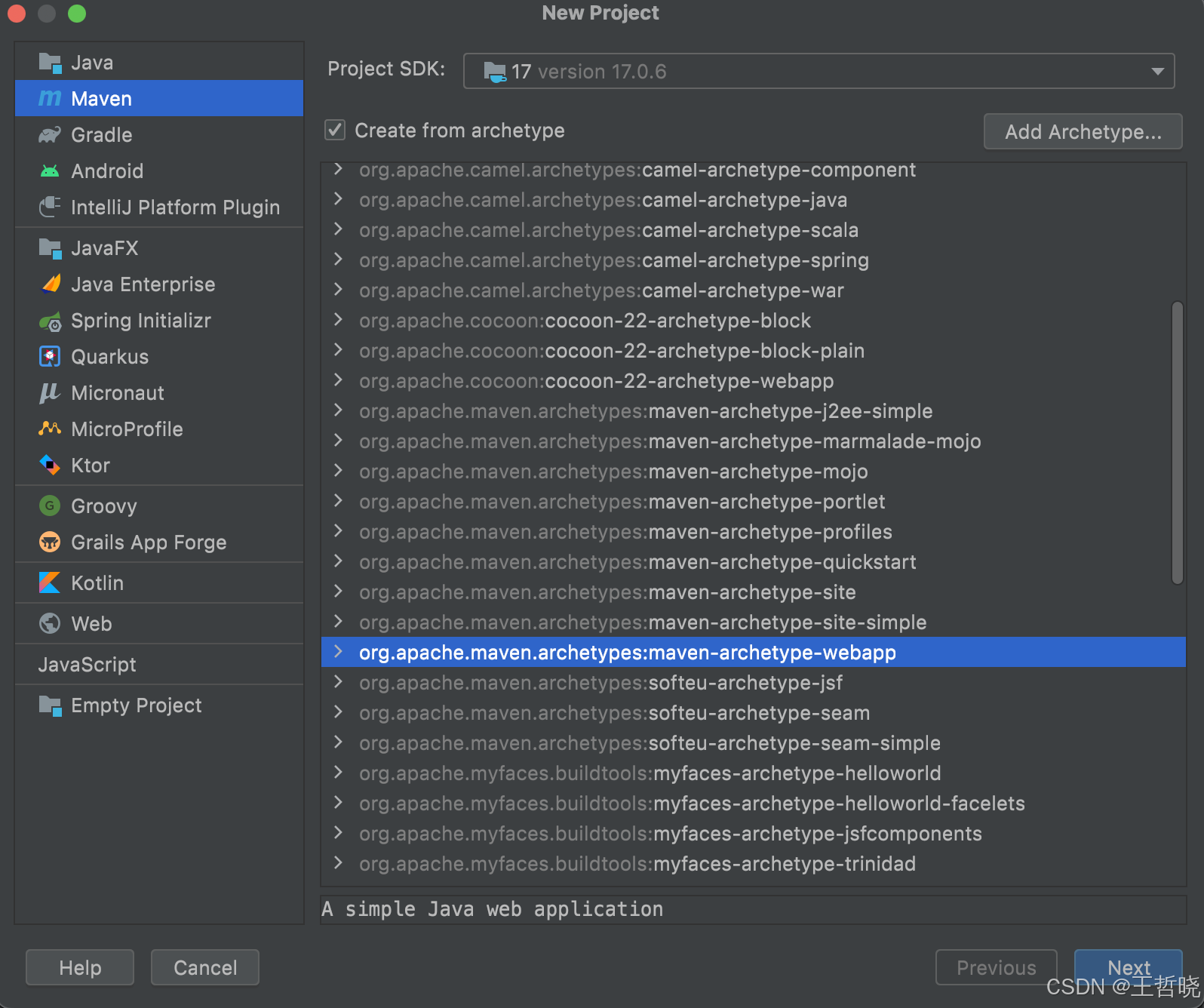This screenshot has height=1008, width=1204.
Task: Click the JDK folder icon in SDK field
Action: click(495, 72)
